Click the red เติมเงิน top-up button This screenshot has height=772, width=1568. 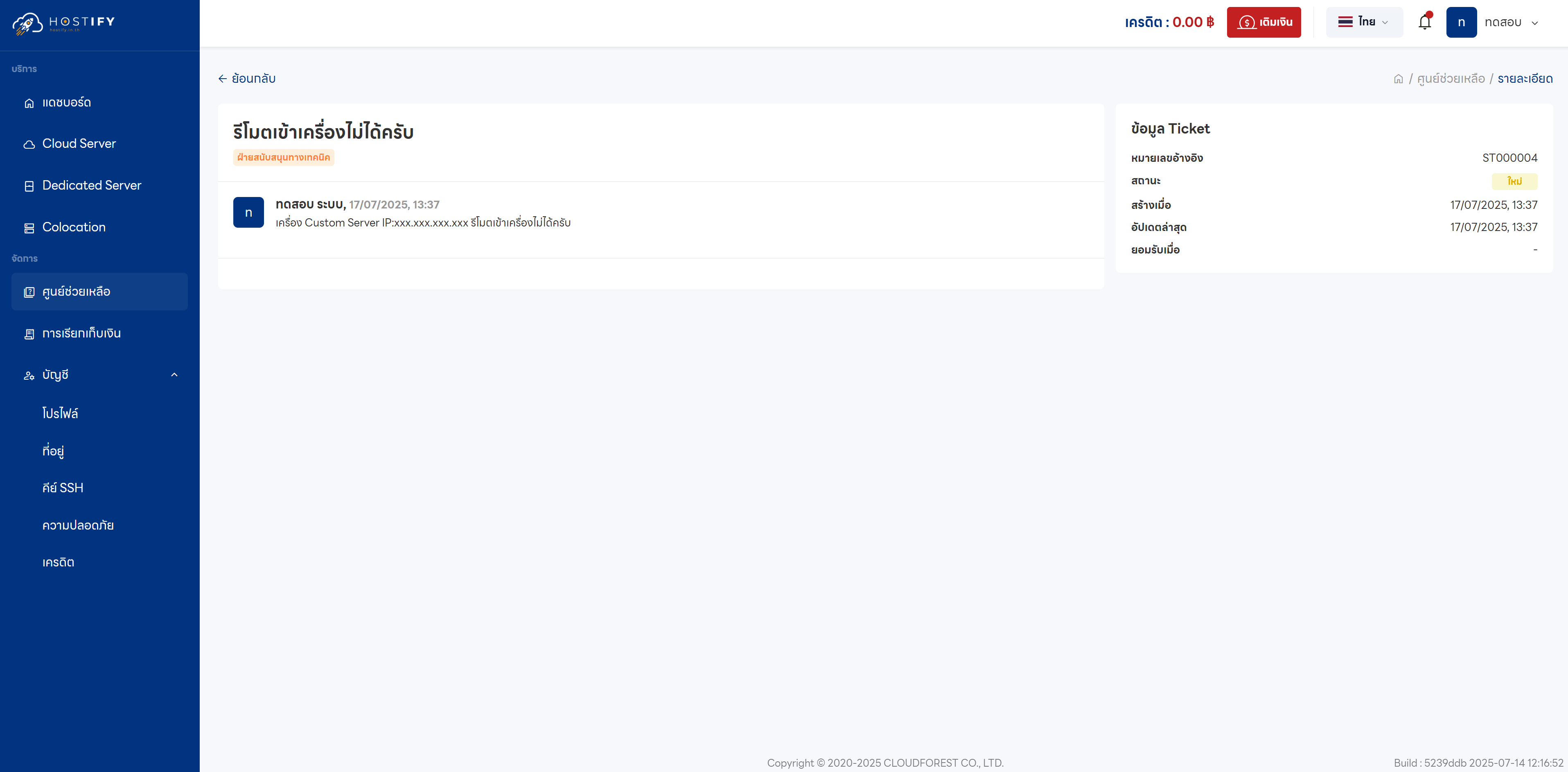tap(1263, 23)
